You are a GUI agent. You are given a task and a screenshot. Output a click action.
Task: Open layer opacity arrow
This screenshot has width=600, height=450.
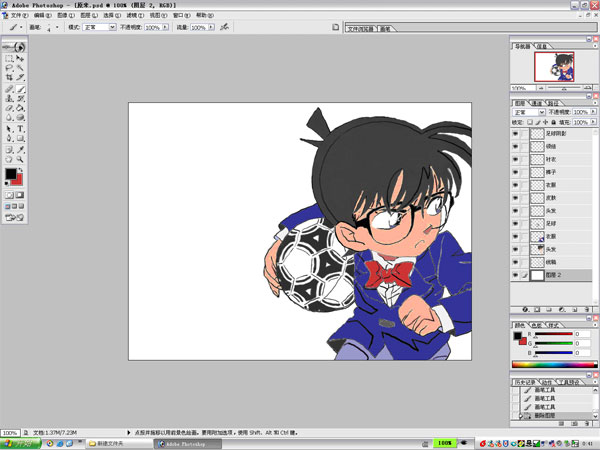tap(593, 112)
